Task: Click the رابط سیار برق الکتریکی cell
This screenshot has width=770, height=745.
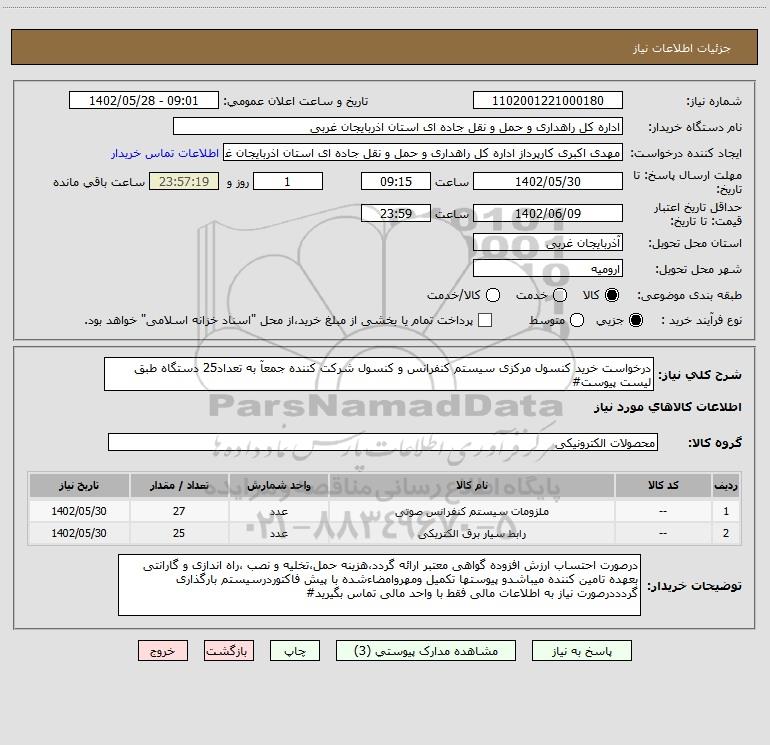Action: tap(472, 533)
